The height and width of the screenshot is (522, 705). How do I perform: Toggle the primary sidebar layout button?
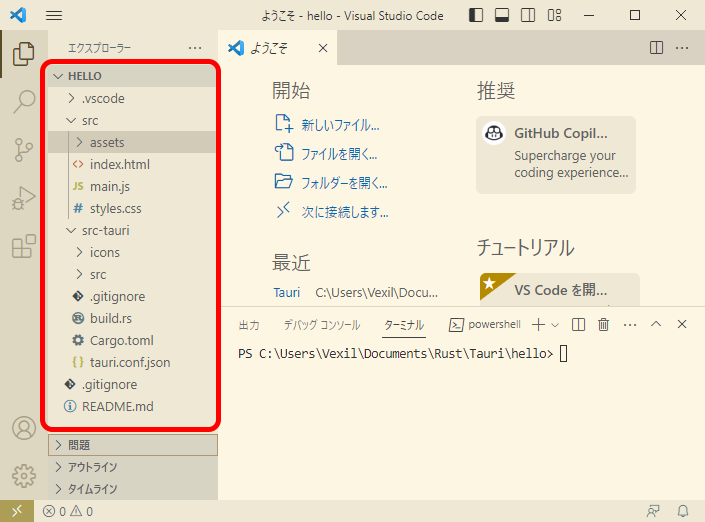(477, 15)
